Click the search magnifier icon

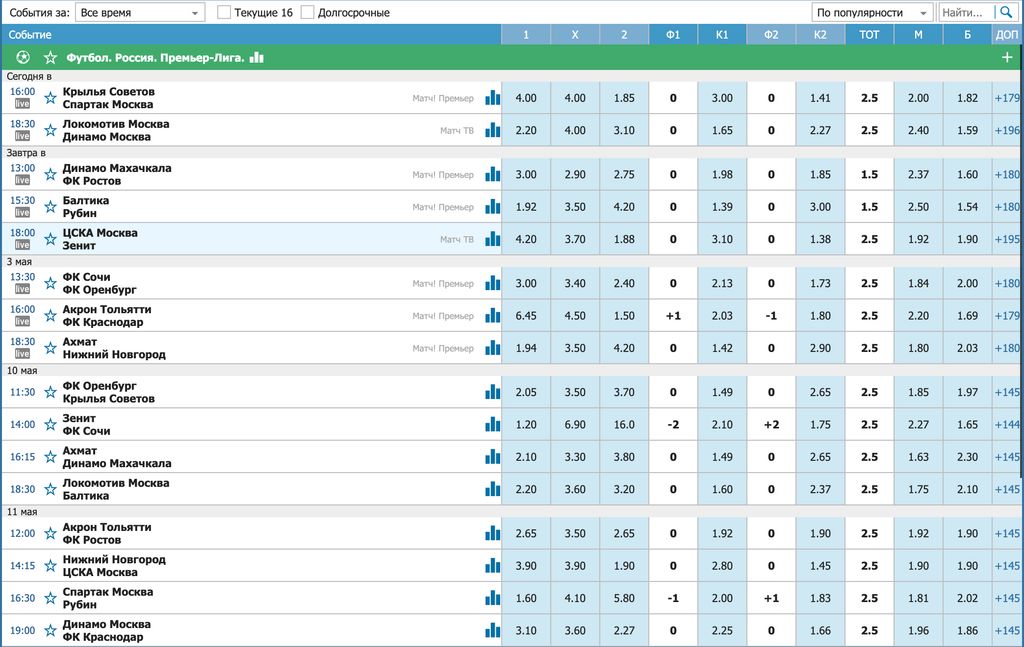[x=1006, y=12]
